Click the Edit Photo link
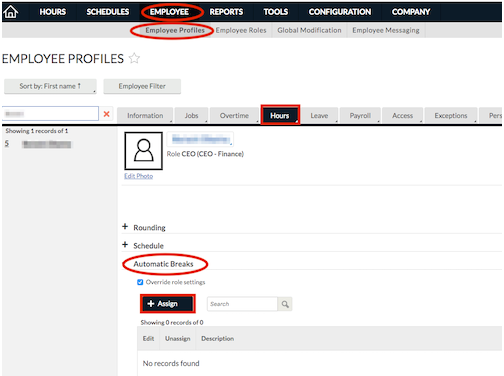Screen dimensions: 504x376 139,176
